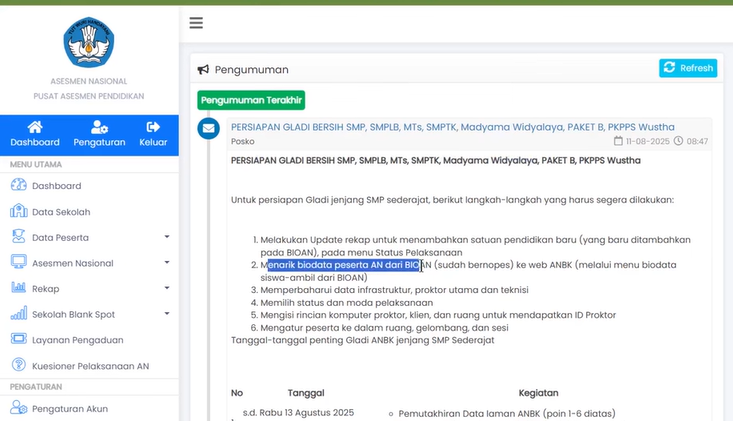Click the envelope icon on announcement timeline
The image size is (733, 421).
point(208,128)
